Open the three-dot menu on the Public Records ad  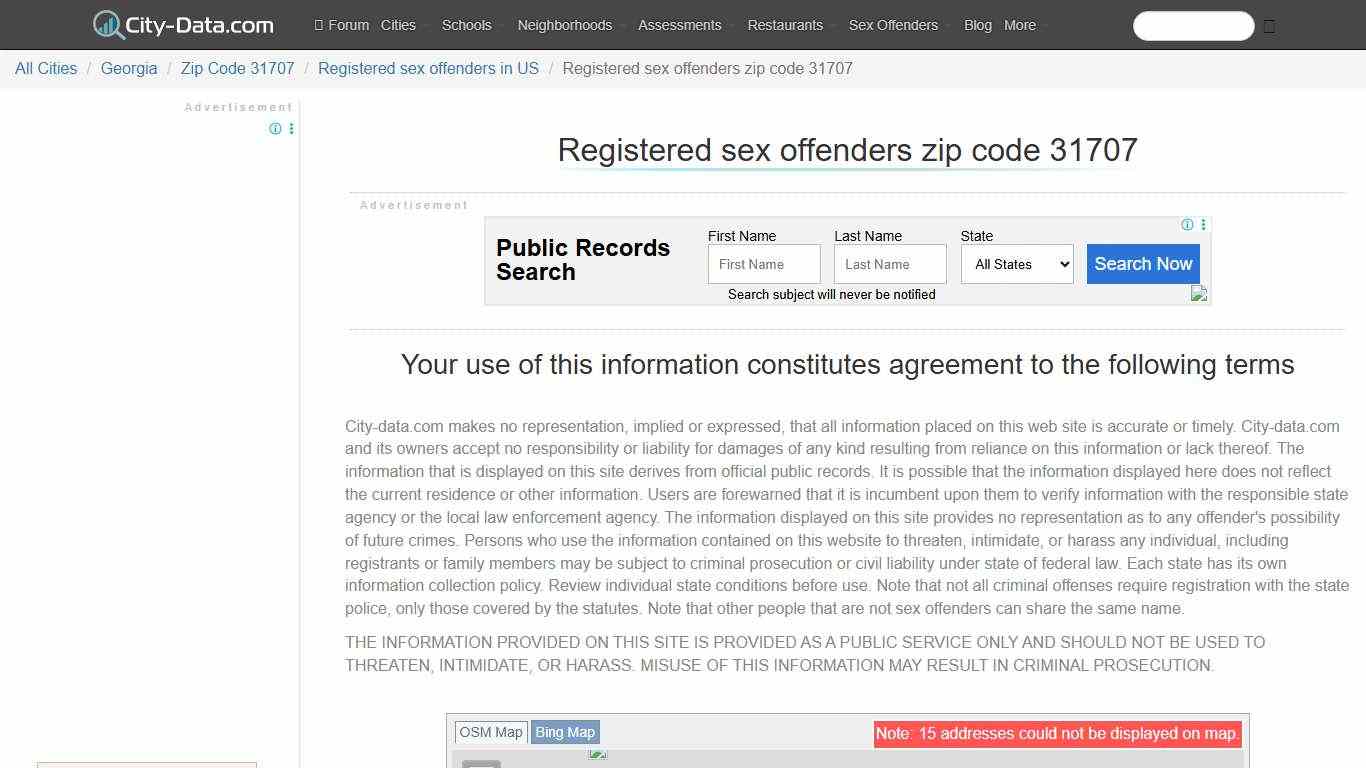[x=1203, y=224]
